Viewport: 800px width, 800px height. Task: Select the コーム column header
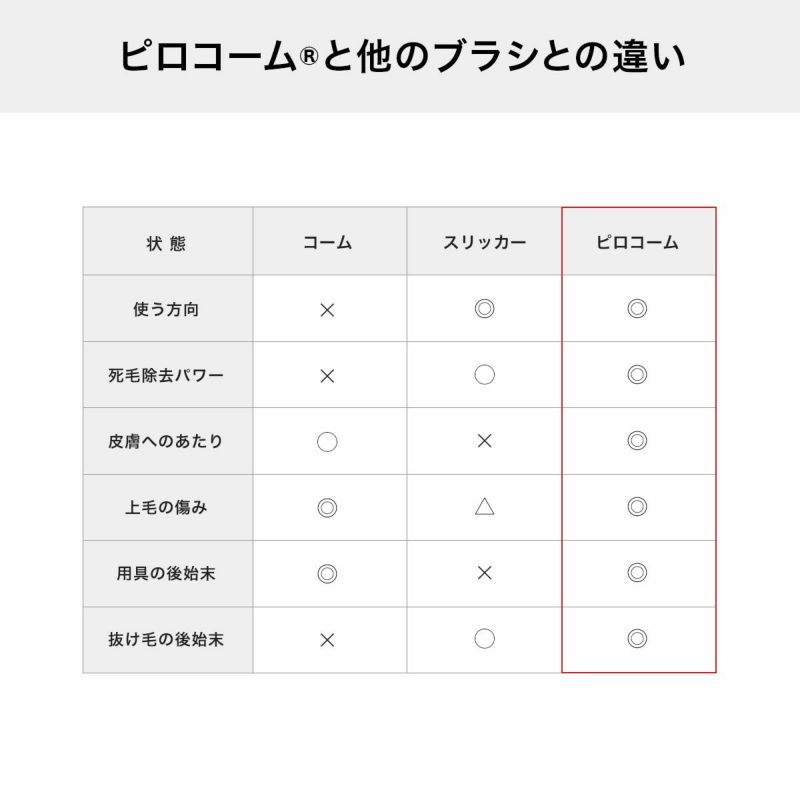tap(328, 243)
